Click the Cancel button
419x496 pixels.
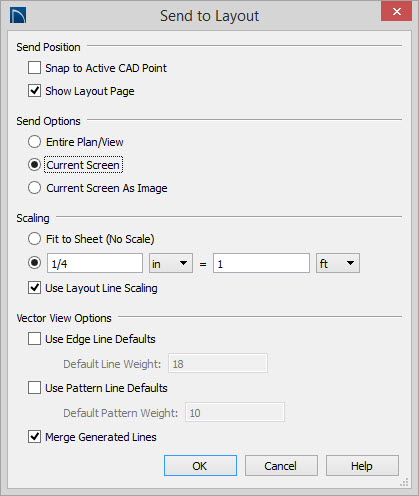(281, 466)
